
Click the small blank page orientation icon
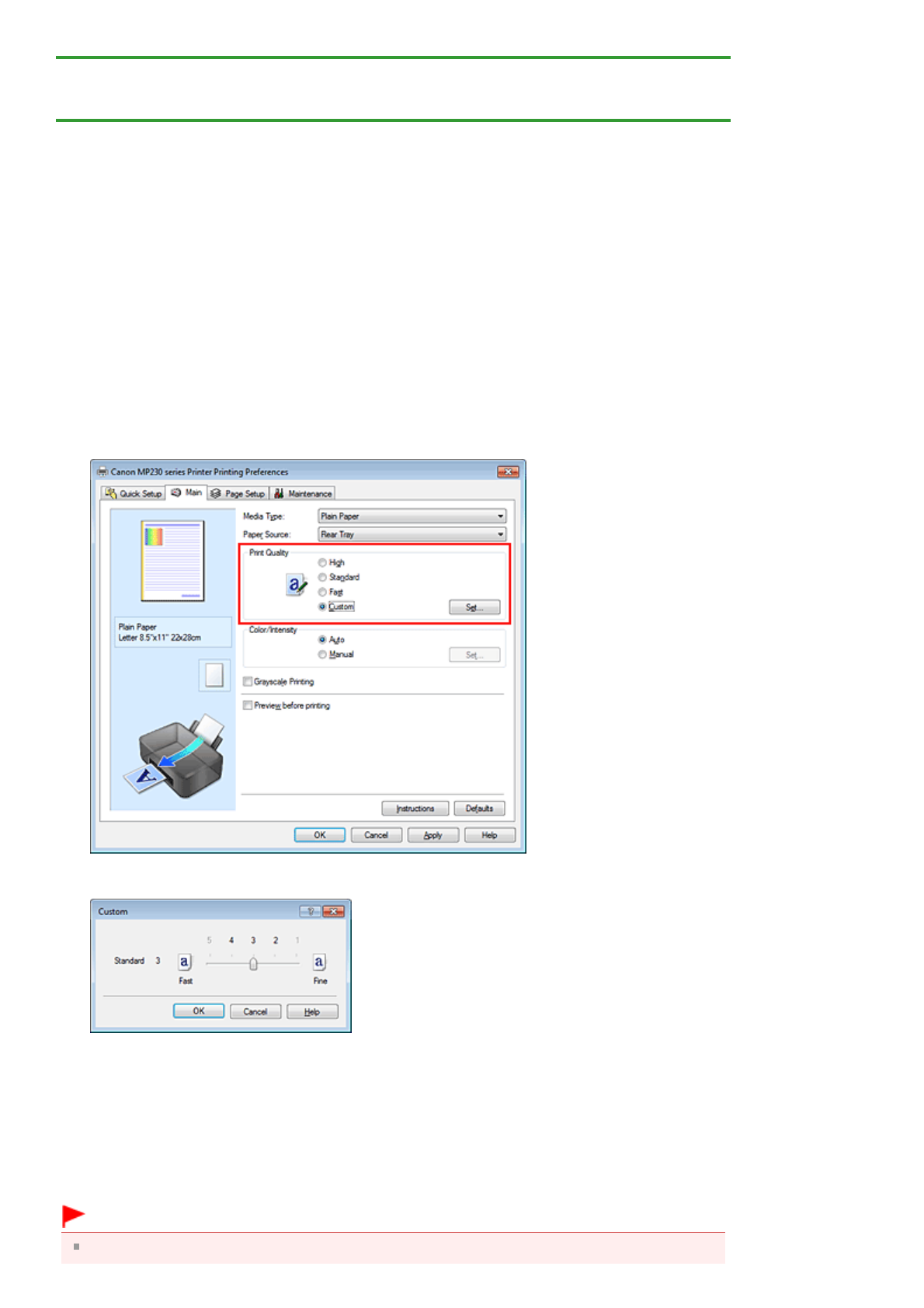click(x=214, y=675)
